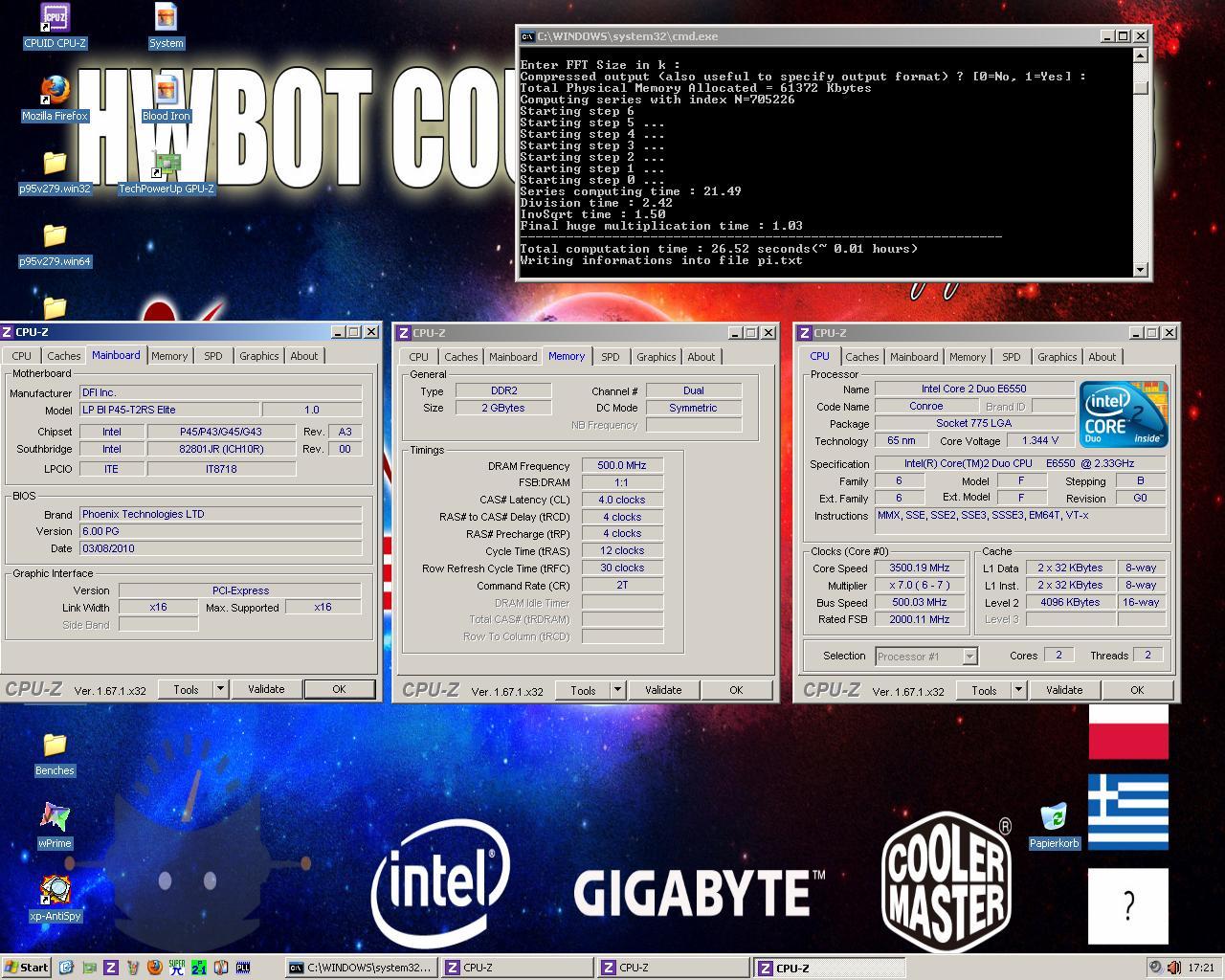Viewport: 1225px width, 980px height.
Task: Open the About tab in the Mainboard CPU-Z window
Action: tap(304, 356)
